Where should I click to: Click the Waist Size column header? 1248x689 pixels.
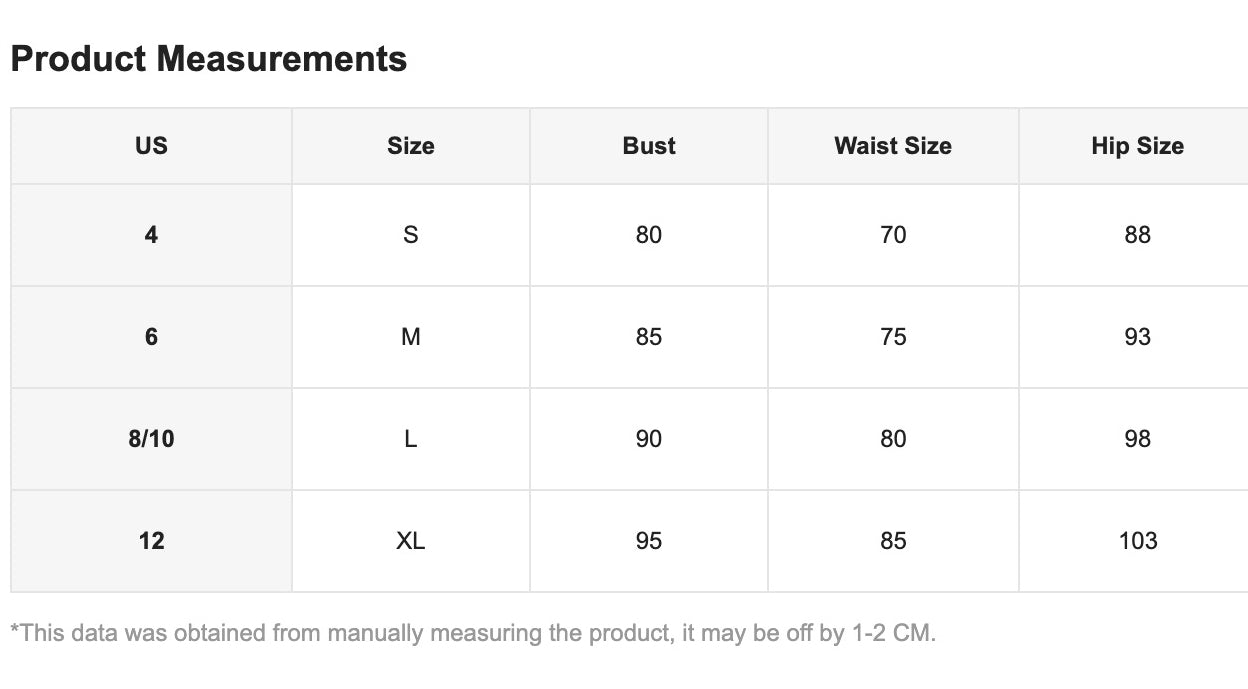(x=893, y=146)
